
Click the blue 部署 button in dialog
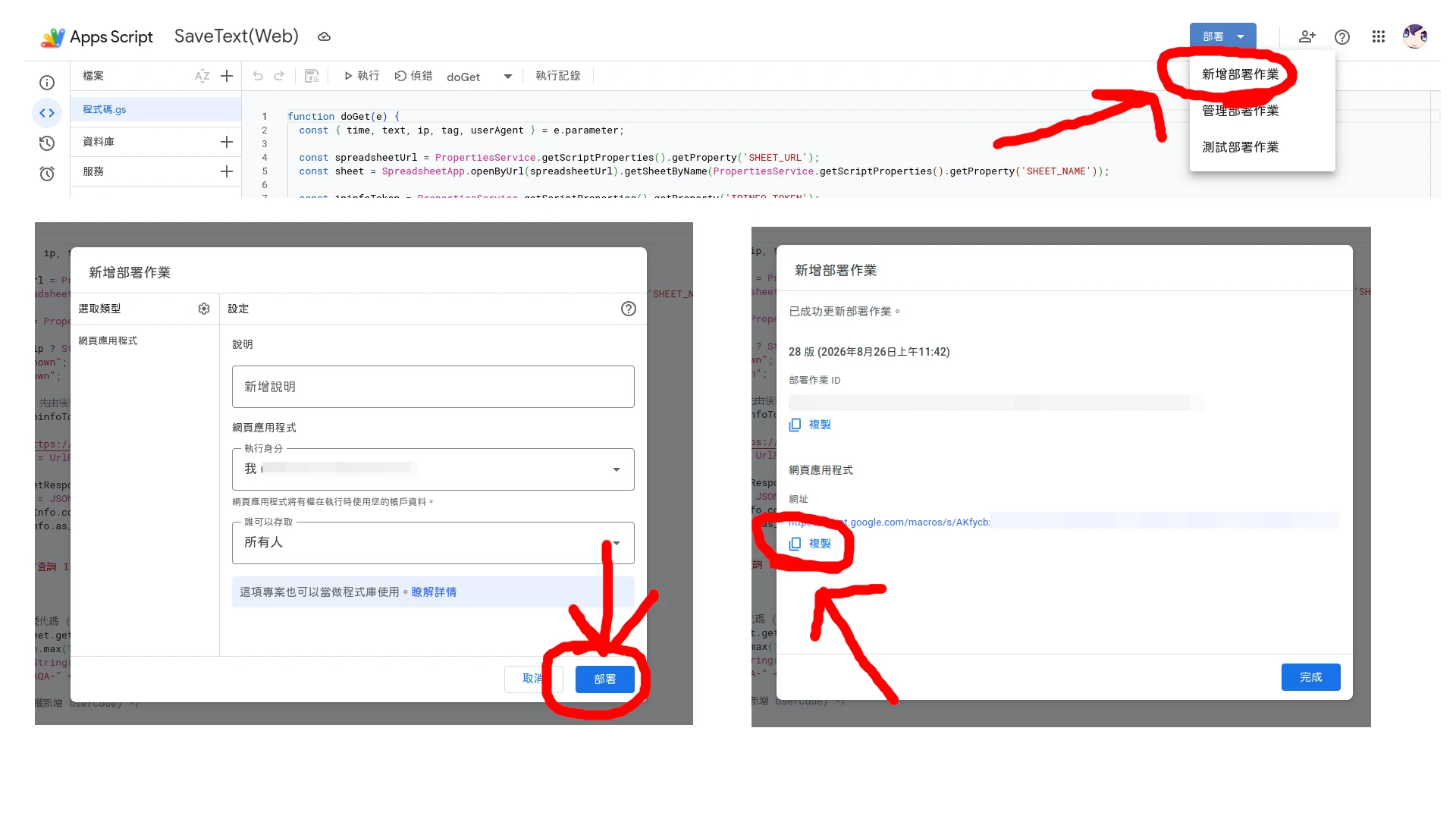(604, 679)
